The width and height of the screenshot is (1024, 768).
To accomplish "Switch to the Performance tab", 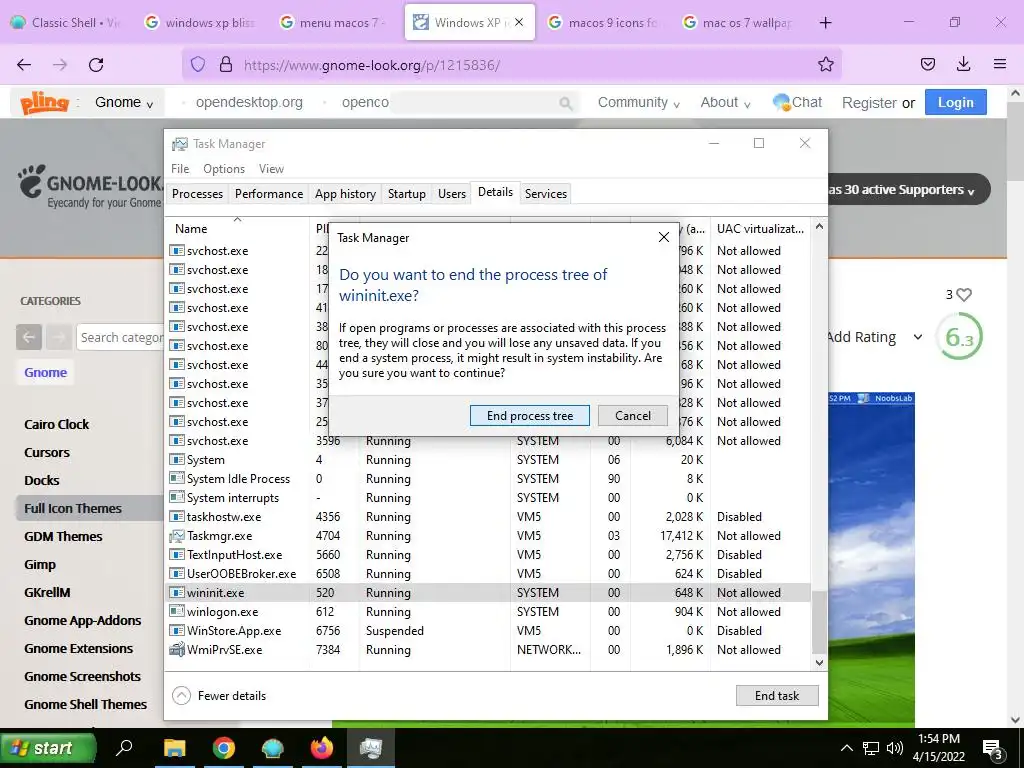I will click(268, 193).
